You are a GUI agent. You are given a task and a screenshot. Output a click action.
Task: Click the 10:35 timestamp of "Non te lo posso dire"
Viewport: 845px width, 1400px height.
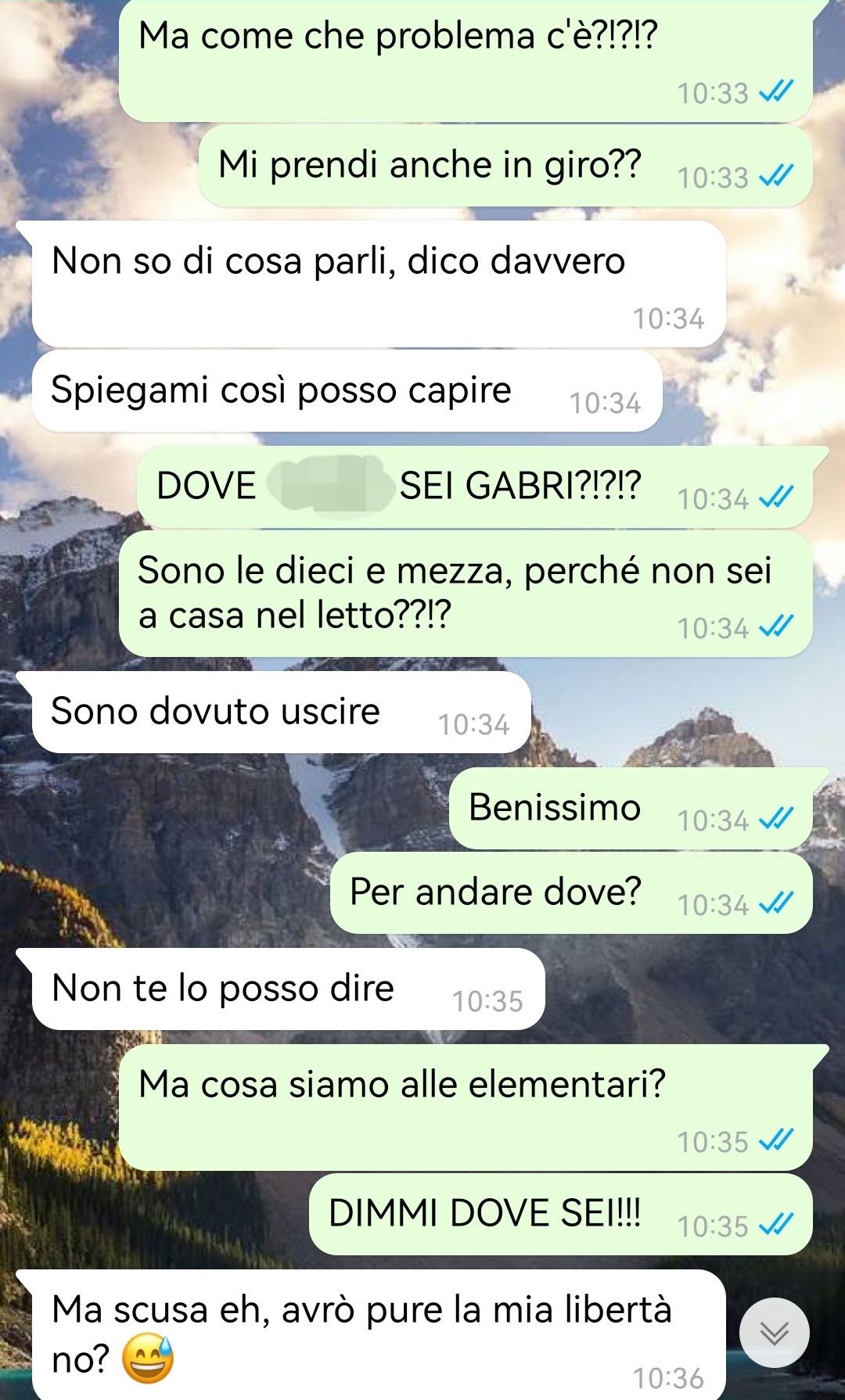coord(487,1001)
